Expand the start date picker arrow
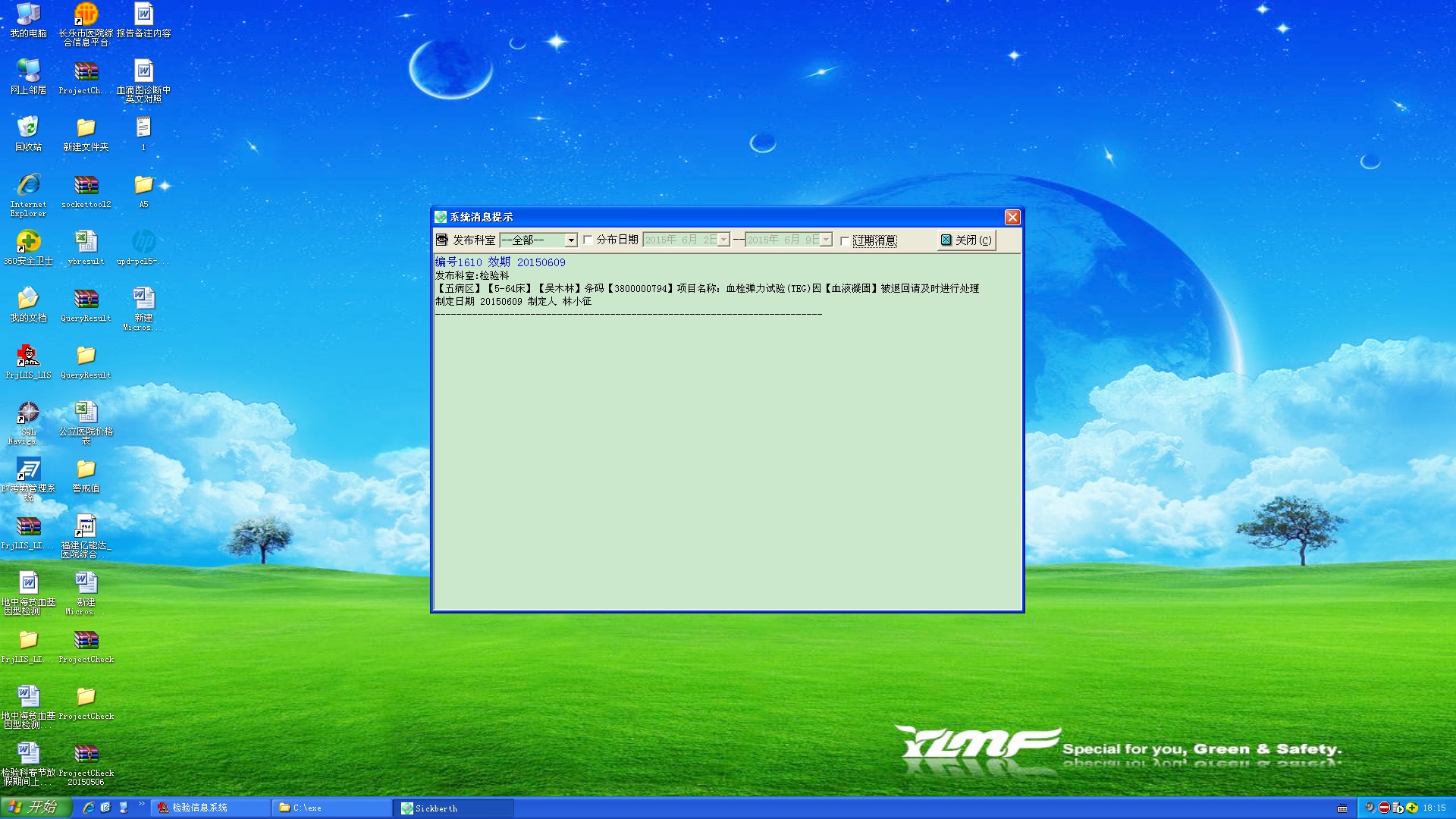1456x819 pixels. (723, 240)
